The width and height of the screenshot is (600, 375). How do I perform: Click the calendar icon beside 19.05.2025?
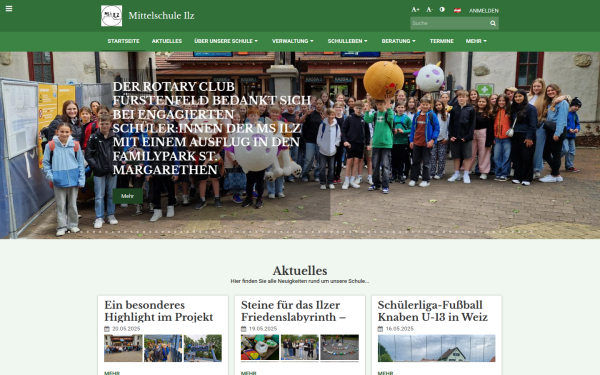pos(243,329)
